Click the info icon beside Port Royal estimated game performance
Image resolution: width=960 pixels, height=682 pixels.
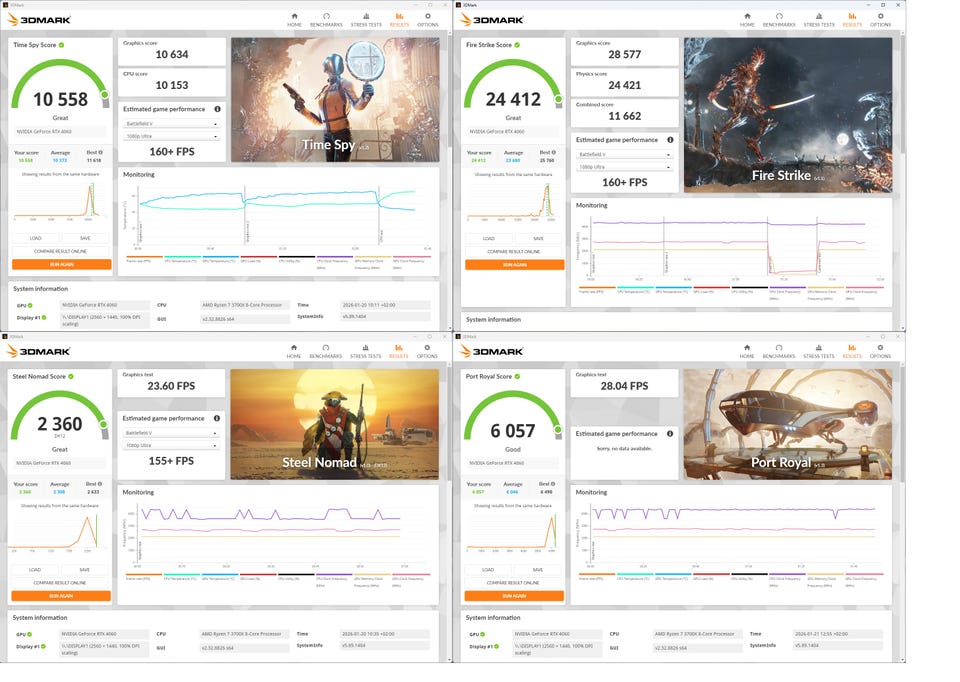coord(670,433)
